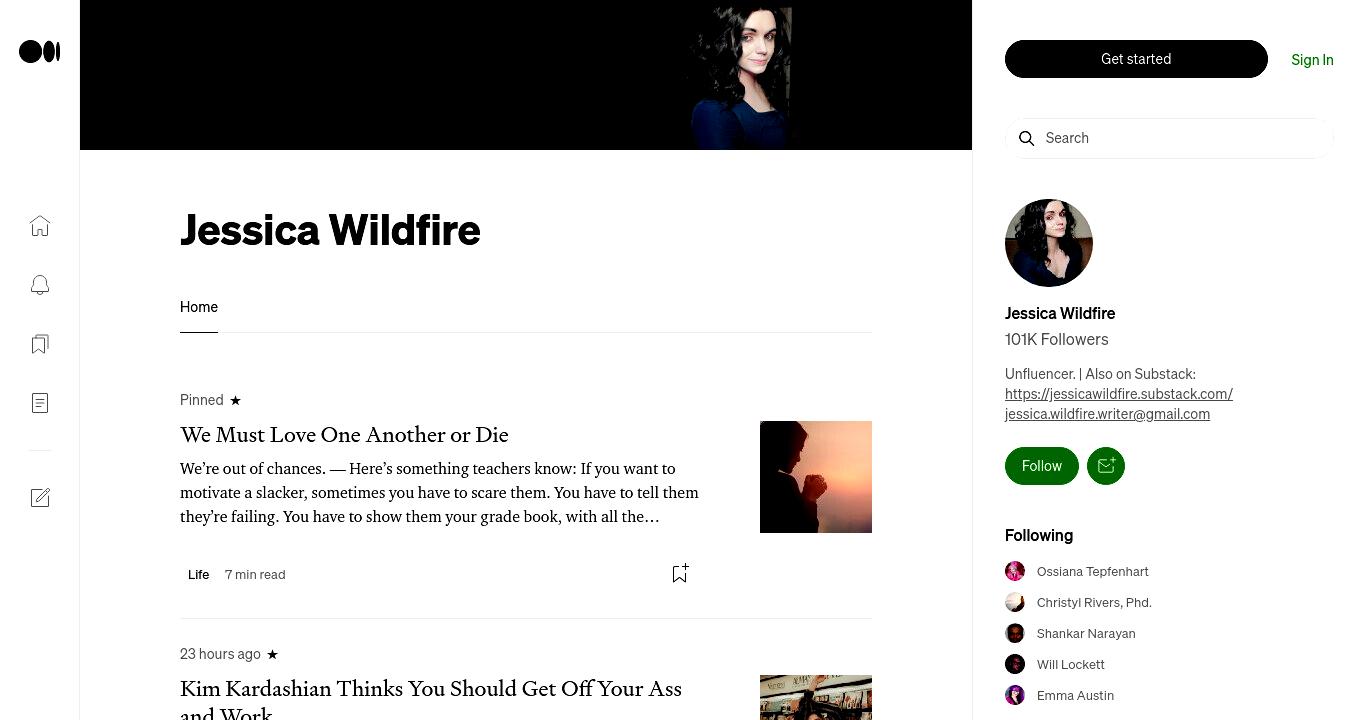Click the Get started button
The height and width of the screenshot is (720, 1366).
[x=1136, y=59]
